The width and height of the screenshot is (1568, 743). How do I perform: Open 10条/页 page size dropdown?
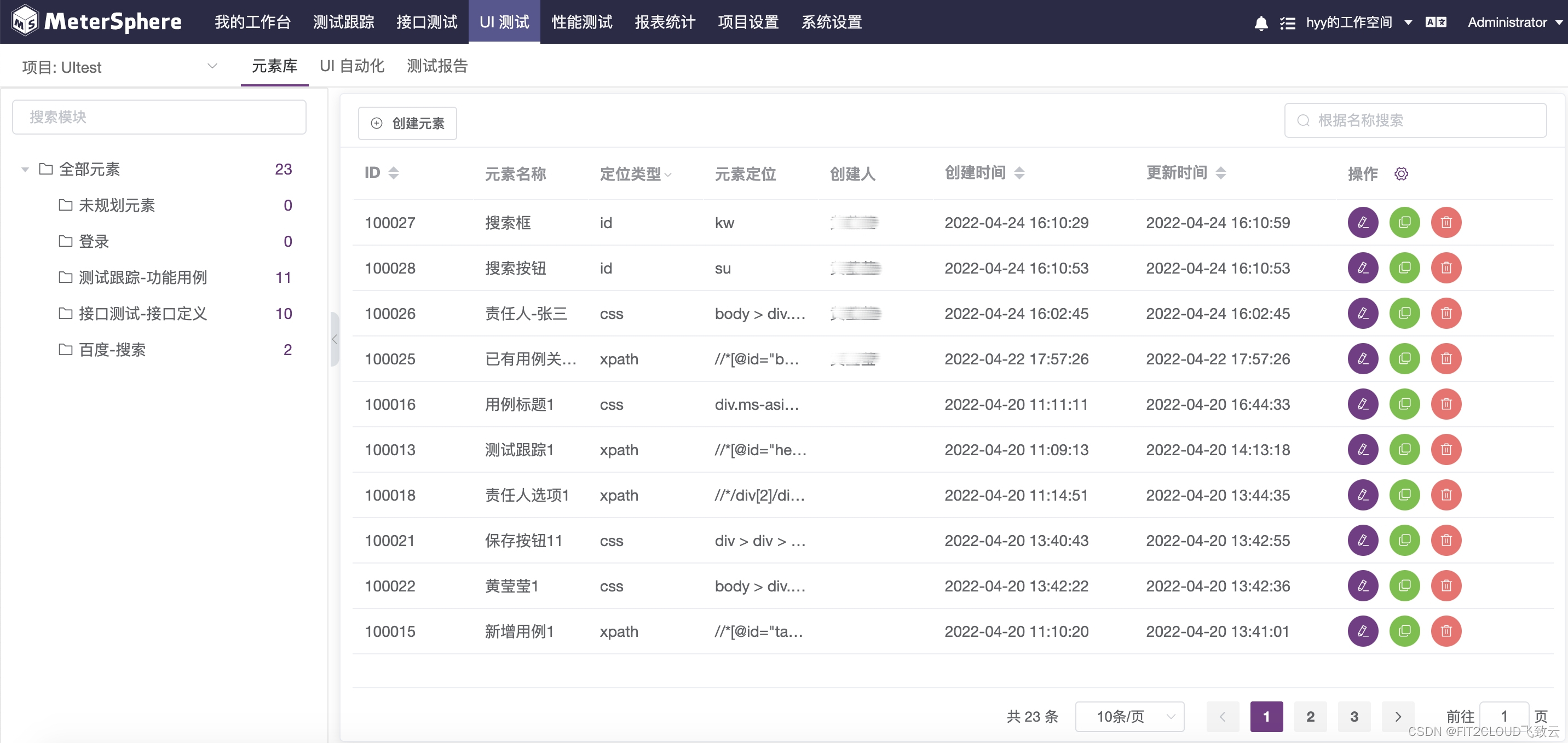(x=1129, y=716)
